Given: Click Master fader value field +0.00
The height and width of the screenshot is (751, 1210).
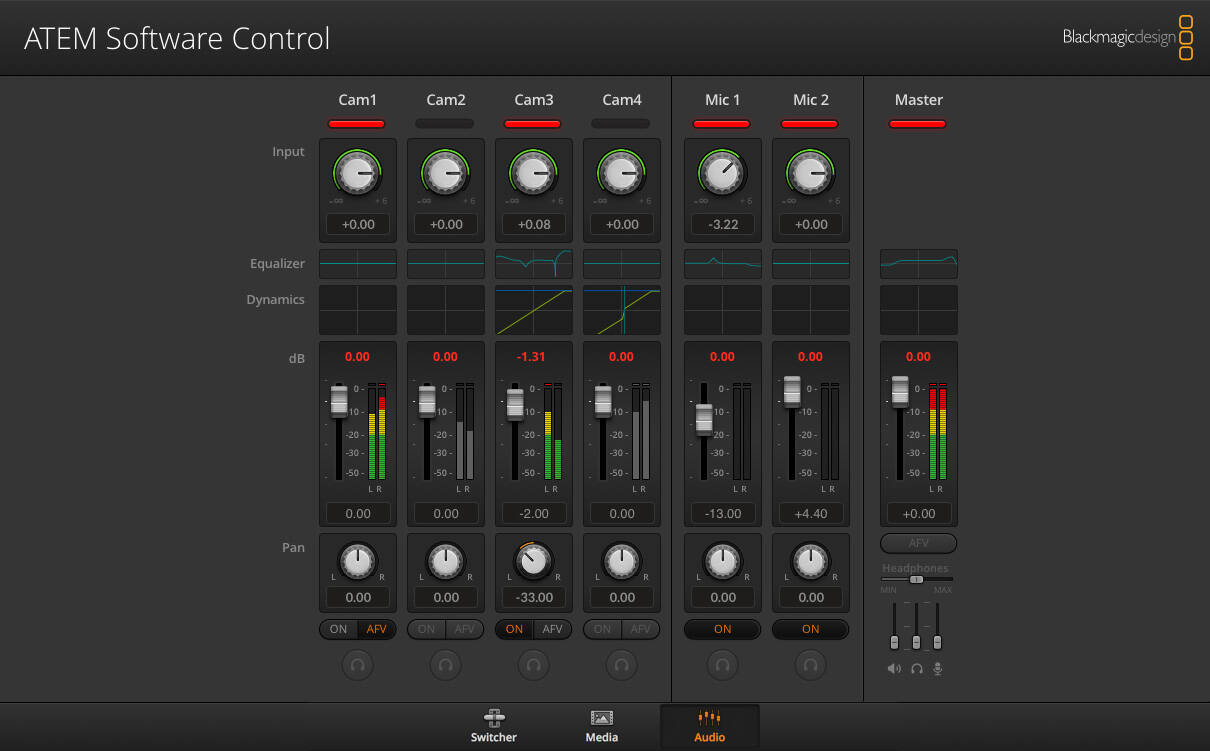Looking at the screenshot, I should click(x=919, y=513).
